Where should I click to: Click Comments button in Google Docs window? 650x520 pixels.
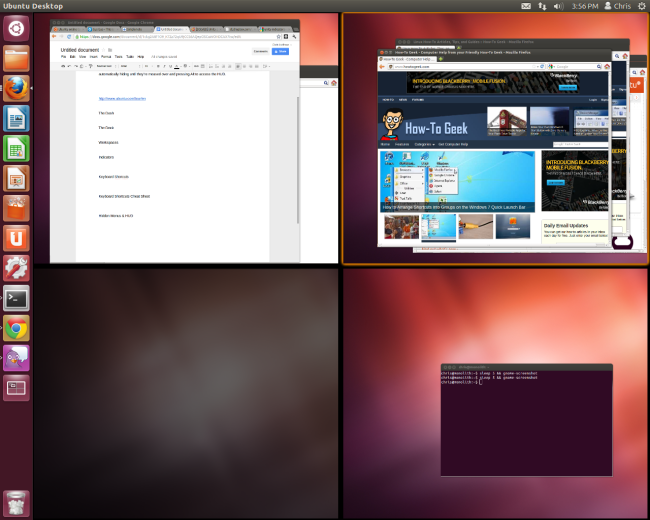tap(261, 51)
